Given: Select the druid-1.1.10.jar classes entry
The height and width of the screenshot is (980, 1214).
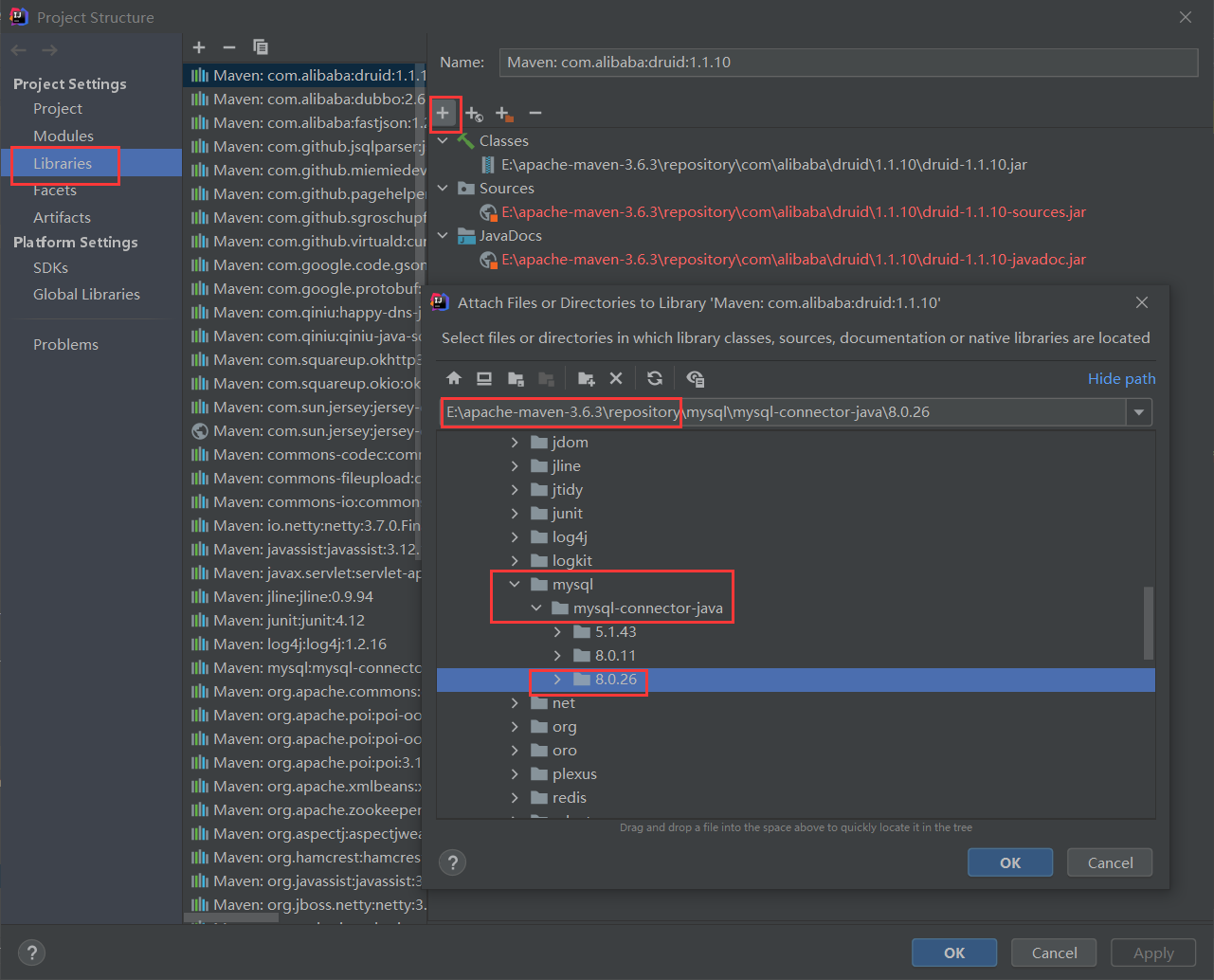Looking at the screenshot, I should coord(764,165).
